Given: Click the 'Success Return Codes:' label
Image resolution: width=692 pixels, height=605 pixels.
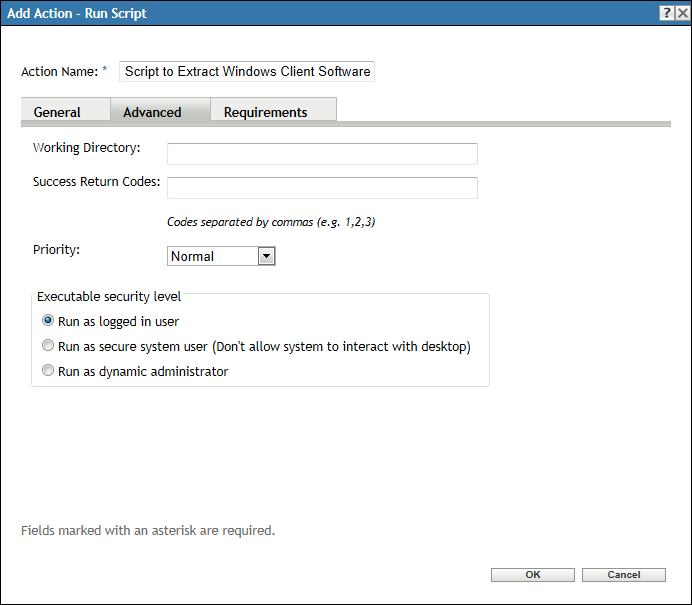Looking at the screenshot, I should point(97,182).
